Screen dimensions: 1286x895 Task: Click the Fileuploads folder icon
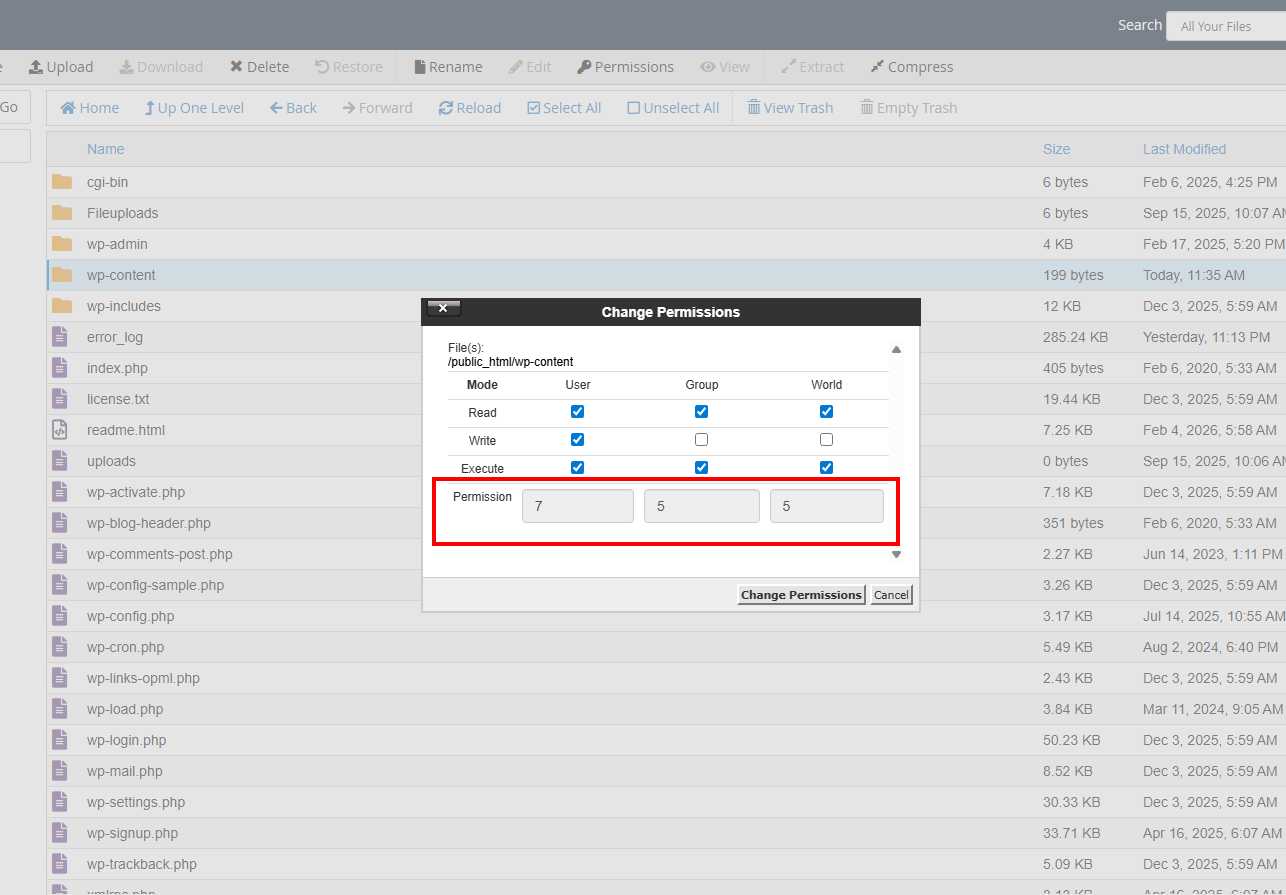pyautogui.click(x=62, y=213)
